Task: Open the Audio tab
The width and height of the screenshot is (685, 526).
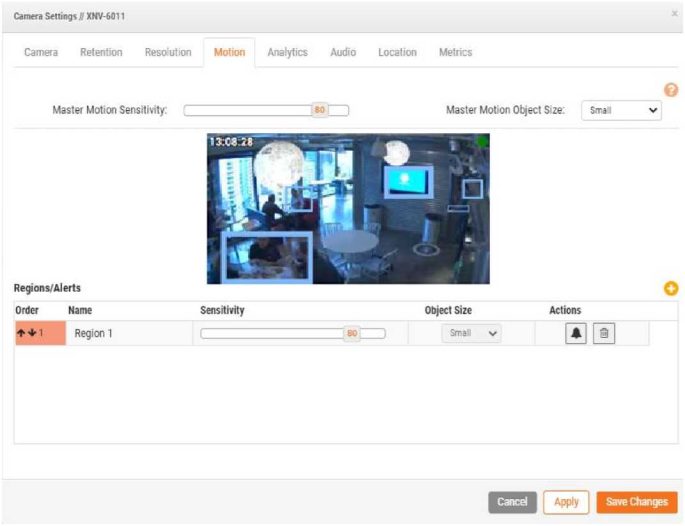Action: pos(343,53)
